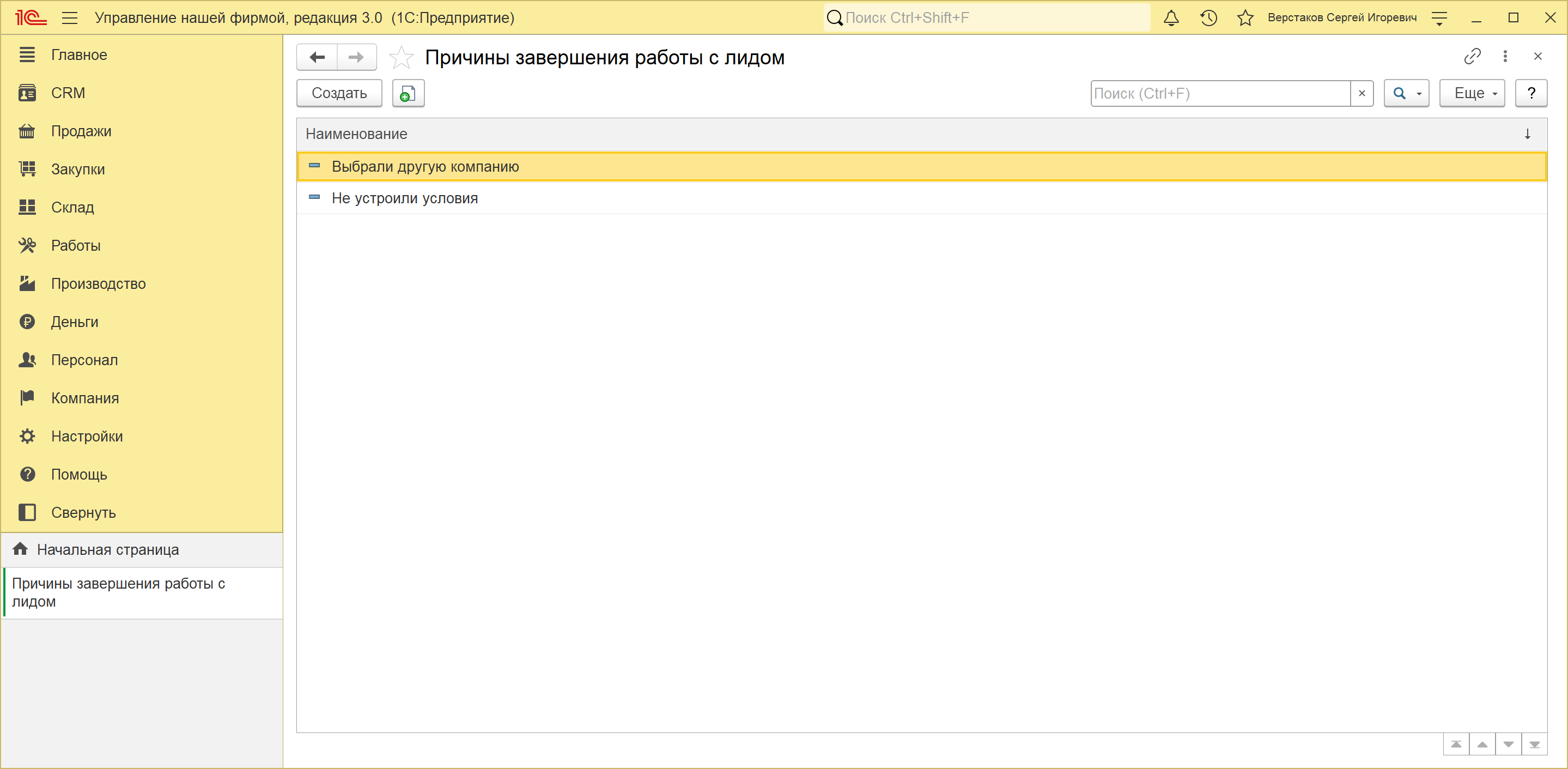1568x769 pixels.
Task: Copy selected item with create-by-copy icon
Action: coord(408,93)
